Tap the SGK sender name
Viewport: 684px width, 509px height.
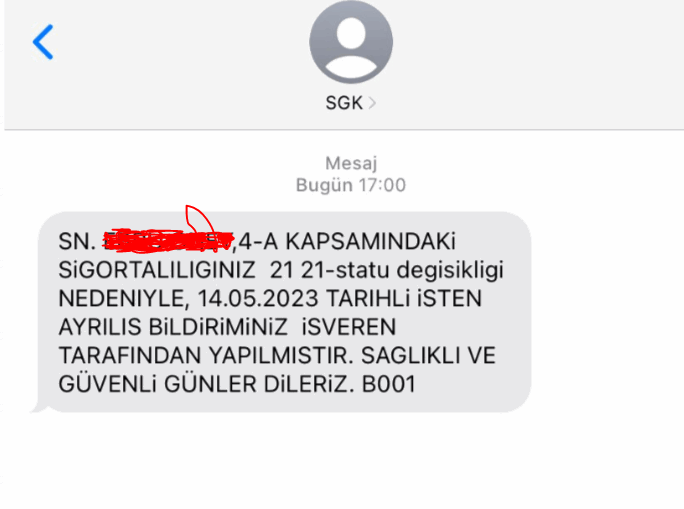(x=344, y=103)
